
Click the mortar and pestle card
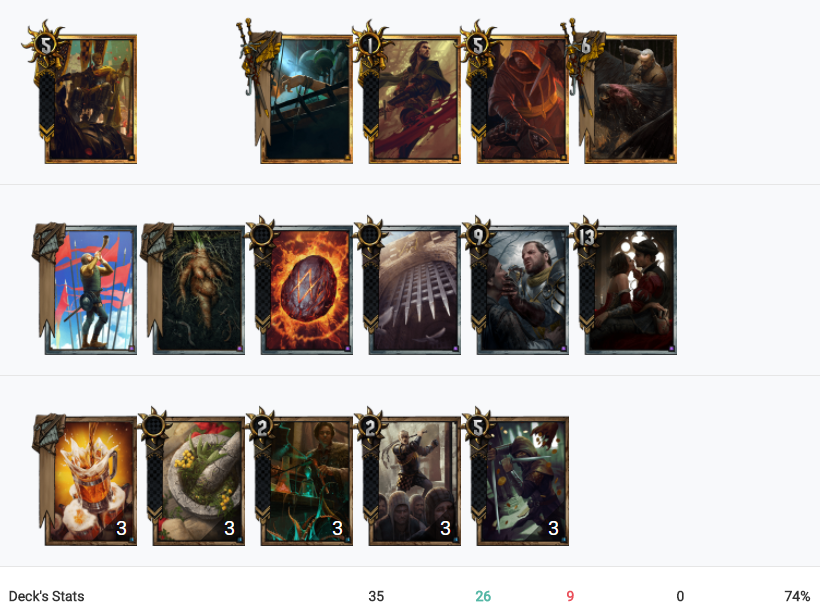point(199,481)
